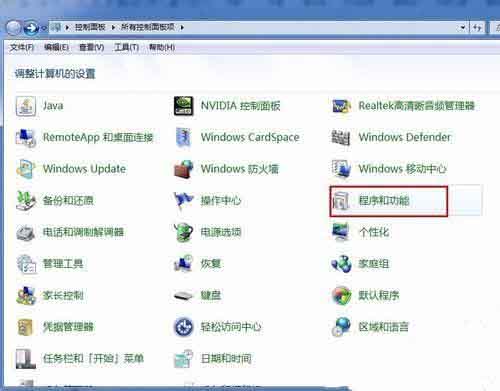Open the Windows 防火墙 icon

[183, 169]
